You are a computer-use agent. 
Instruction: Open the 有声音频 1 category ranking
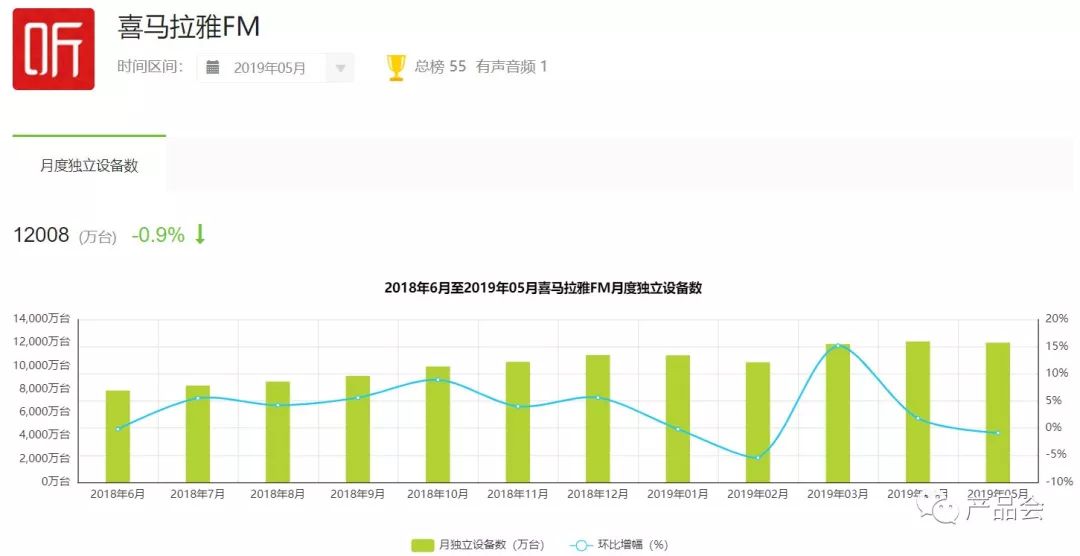tap(512, 67)
